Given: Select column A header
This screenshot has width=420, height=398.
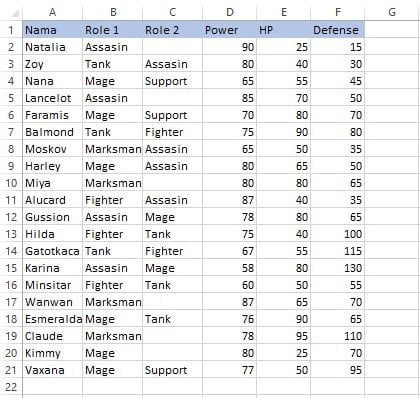Looking at the screenshot, I should coord(52,12).
